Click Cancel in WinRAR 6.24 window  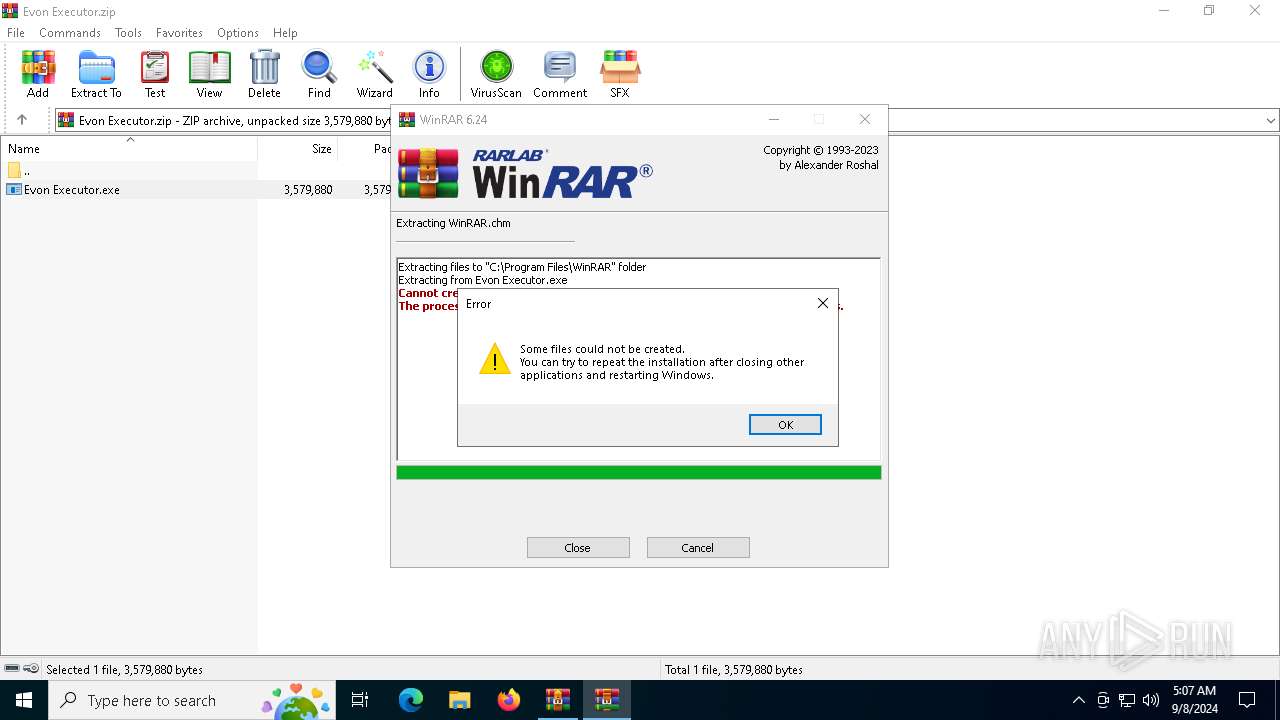pyautogui.click(x=698, y=548)
